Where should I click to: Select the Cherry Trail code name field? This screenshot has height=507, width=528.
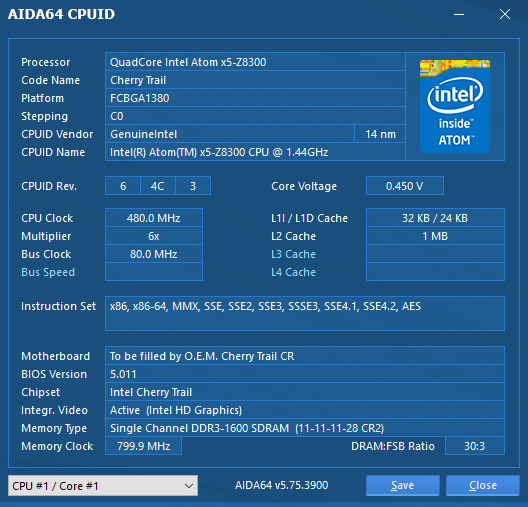point(255,80)
